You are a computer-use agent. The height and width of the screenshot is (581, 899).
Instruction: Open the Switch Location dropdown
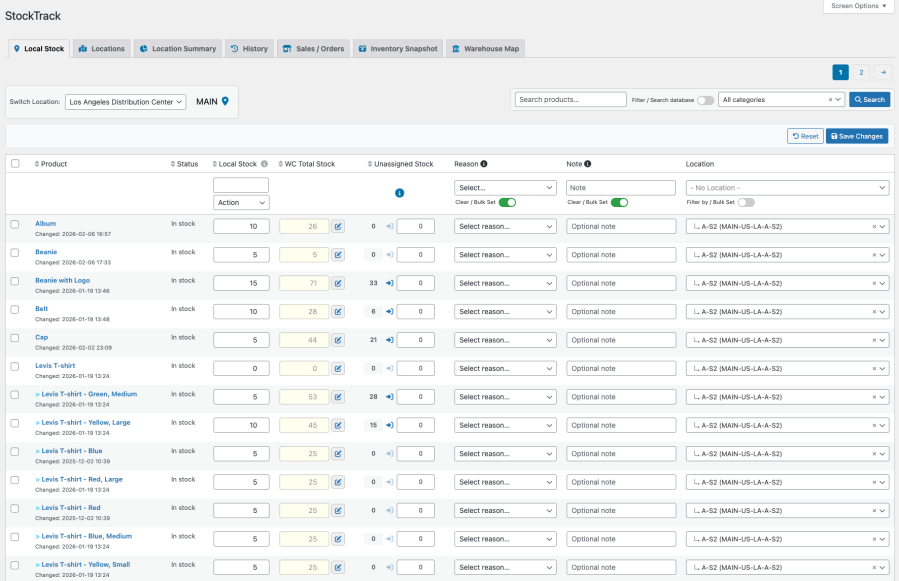point(126,102)
